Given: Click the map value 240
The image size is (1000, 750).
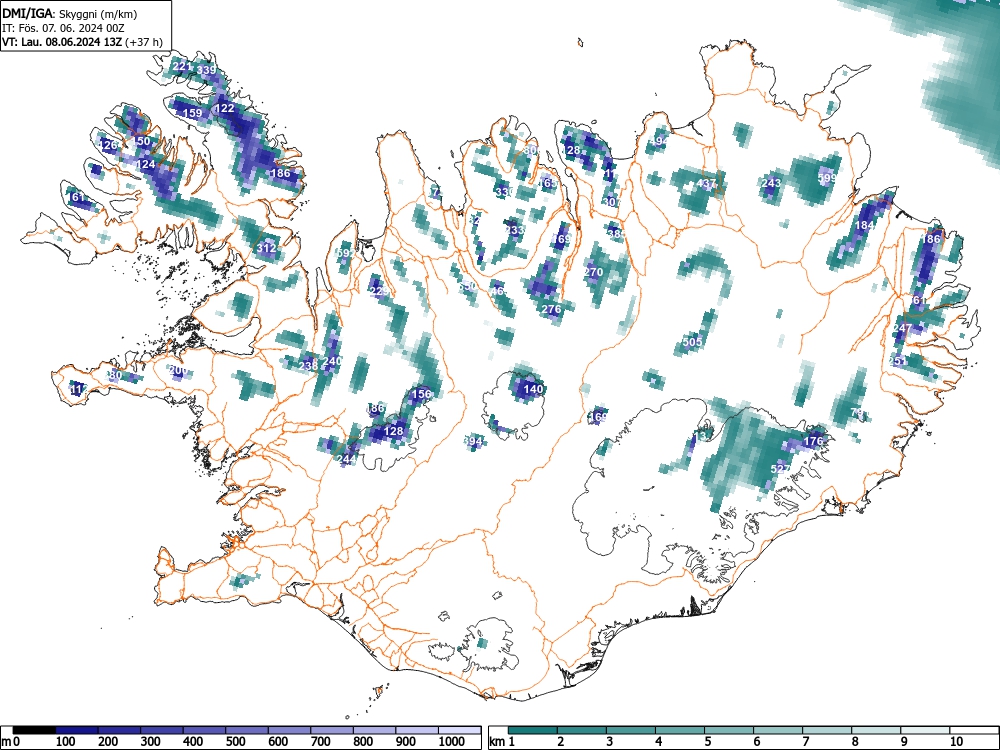Looking at the screenshot, I should coord(332,361).
